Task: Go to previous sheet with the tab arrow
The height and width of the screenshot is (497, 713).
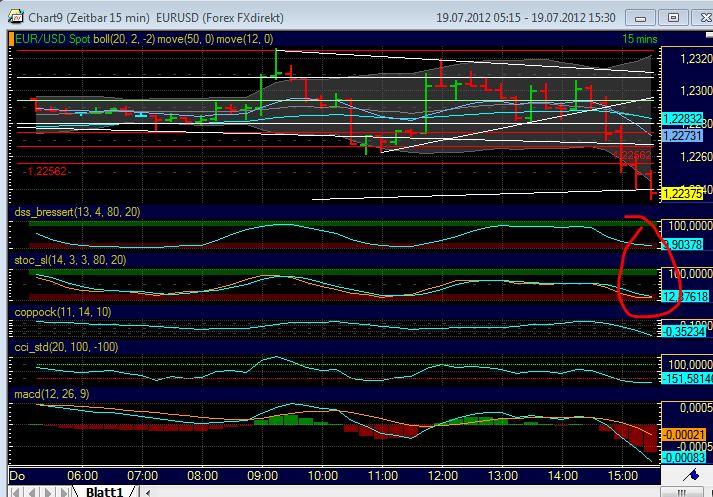Action: [x=32, y=492]
